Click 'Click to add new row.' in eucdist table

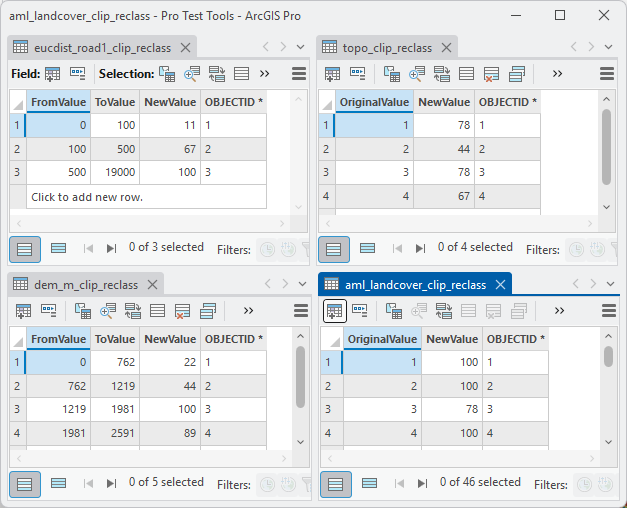[146, 197]
